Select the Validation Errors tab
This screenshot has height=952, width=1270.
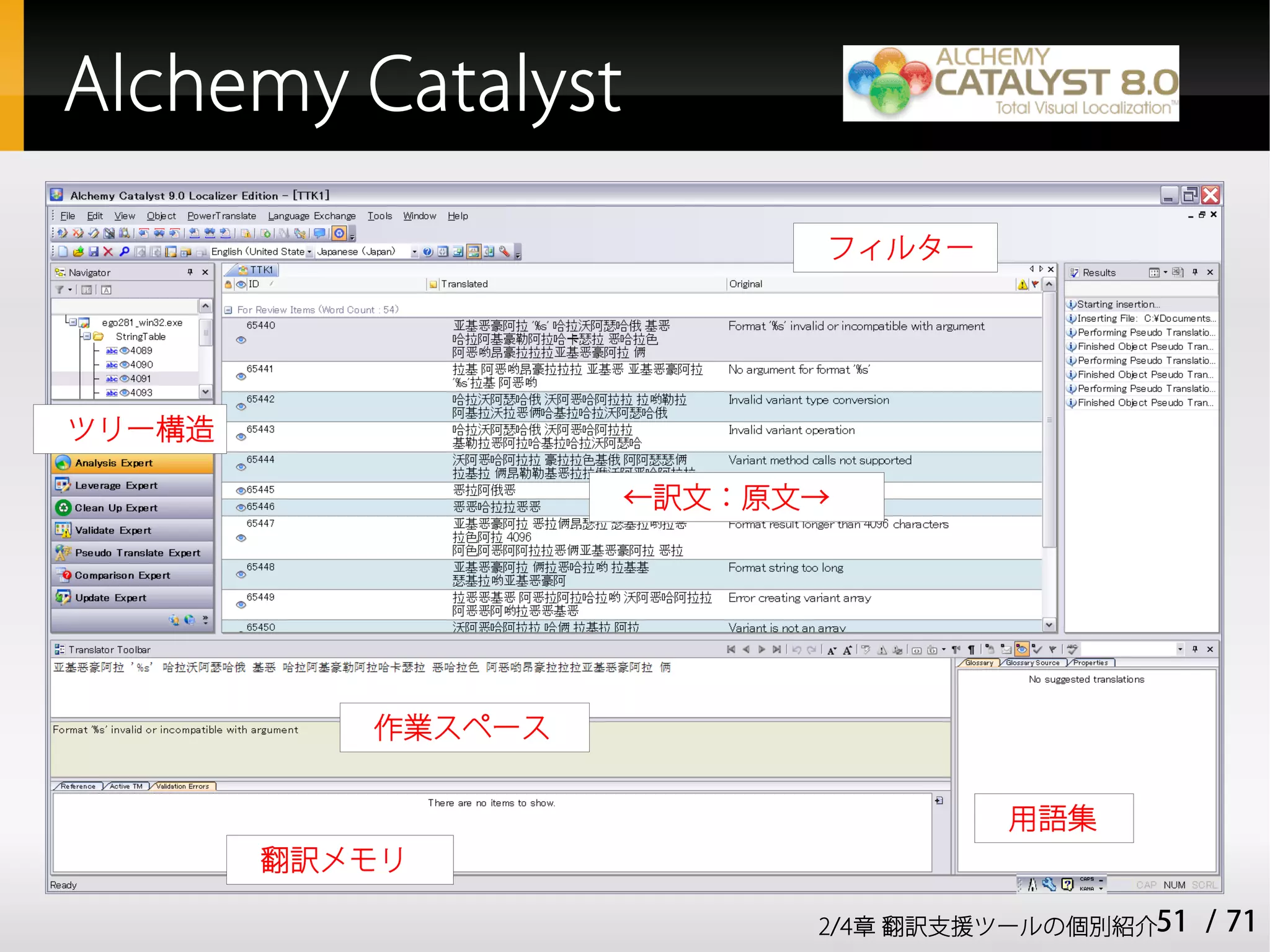pos(182,786)
